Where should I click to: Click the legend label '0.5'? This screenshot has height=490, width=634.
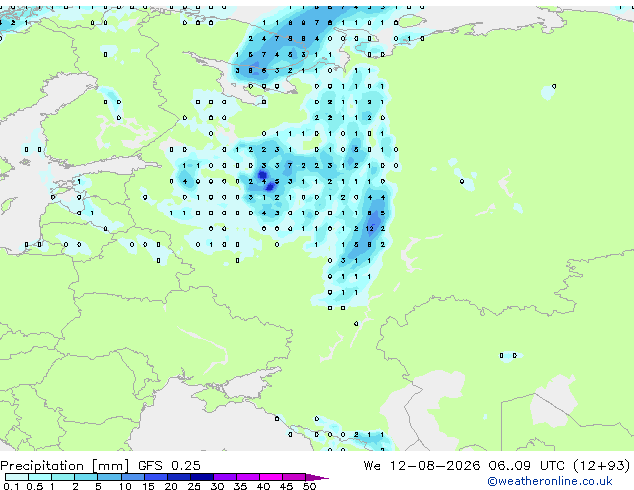pos(34,486)
